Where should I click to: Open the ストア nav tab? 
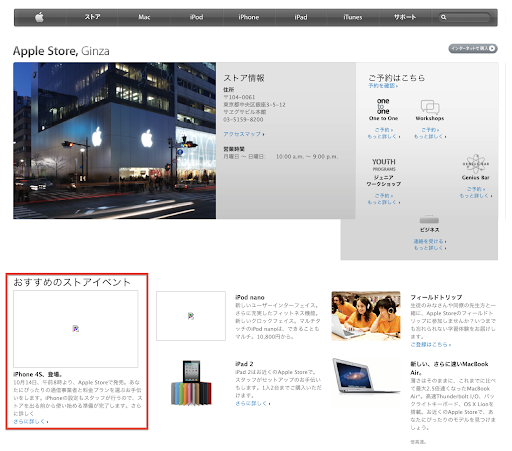(92, 17)
